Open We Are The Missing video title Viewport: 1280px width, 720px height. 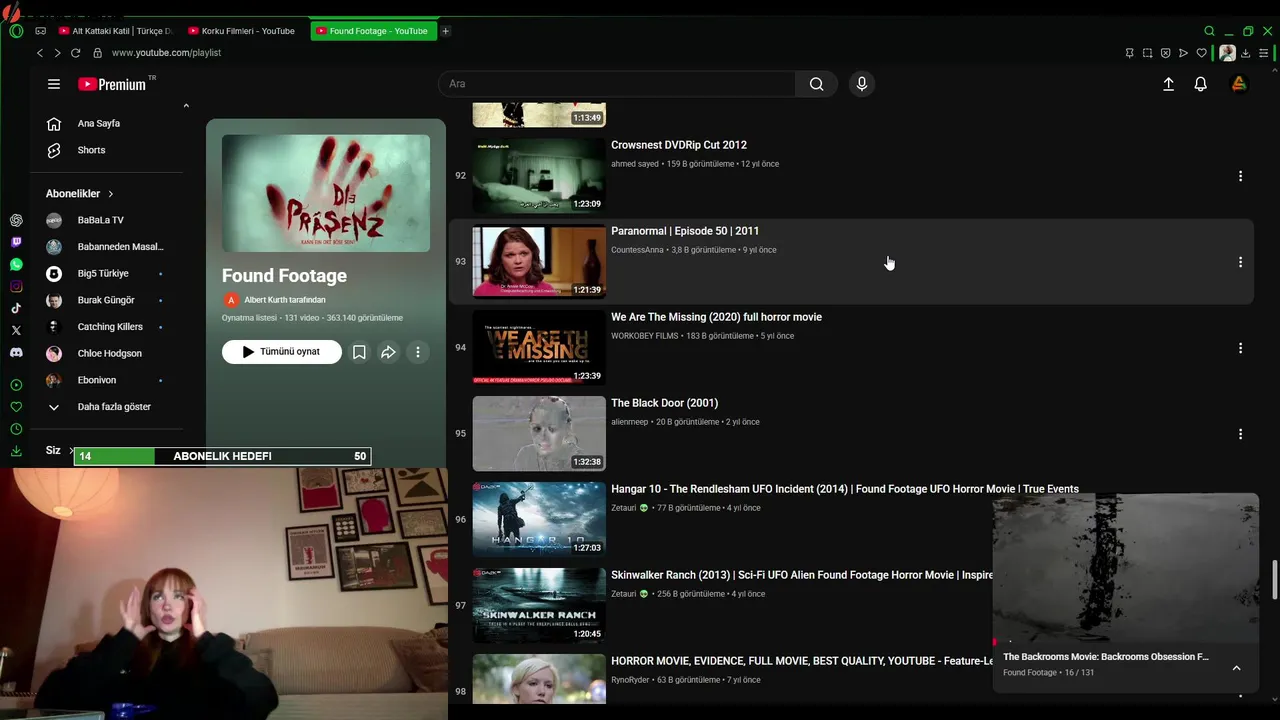pyautogui.click(x=717, y=317)
